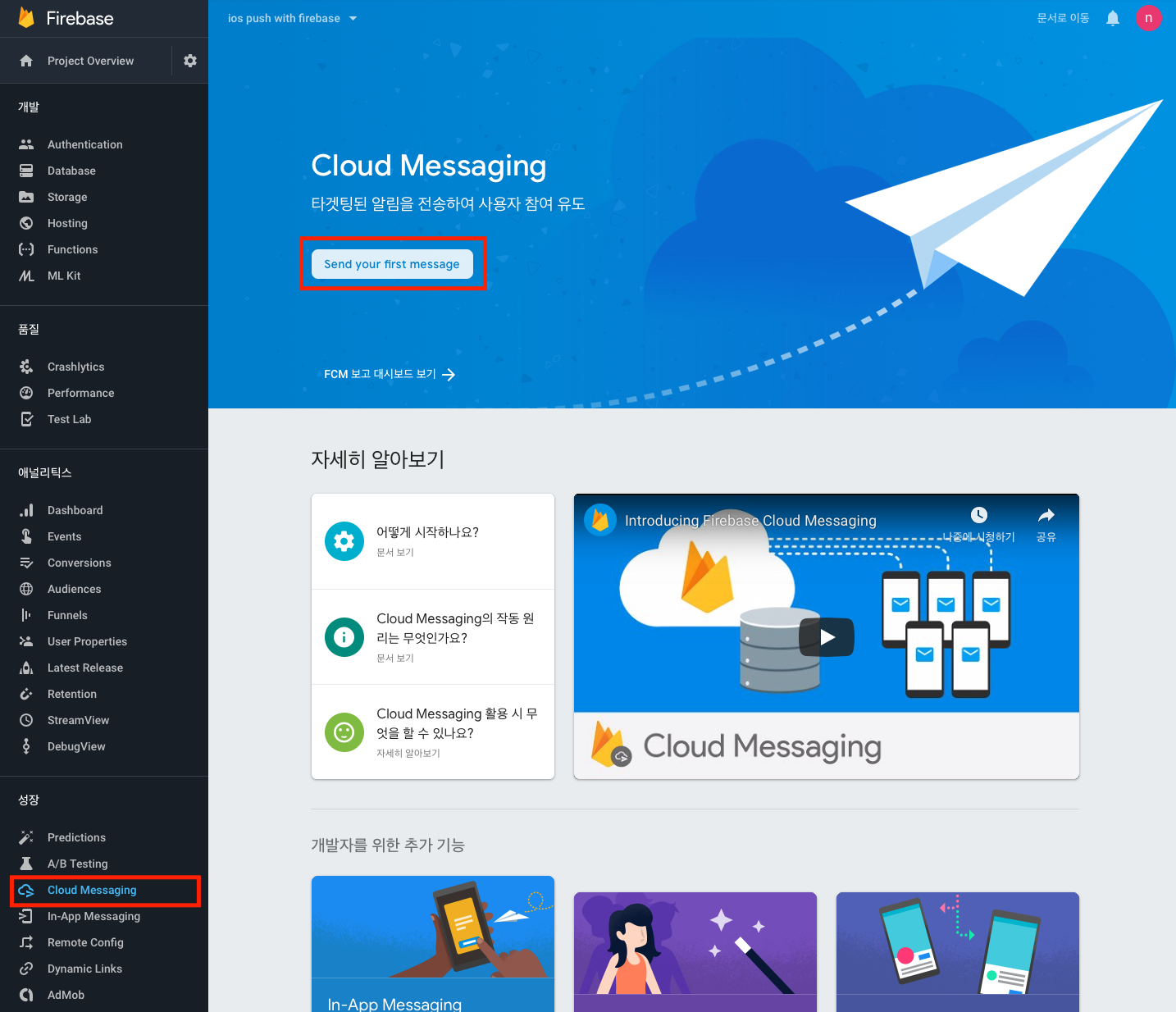Viewport: 1176px width, 1012px height.
Task: Click the User Properties icon
Action: 26,641
